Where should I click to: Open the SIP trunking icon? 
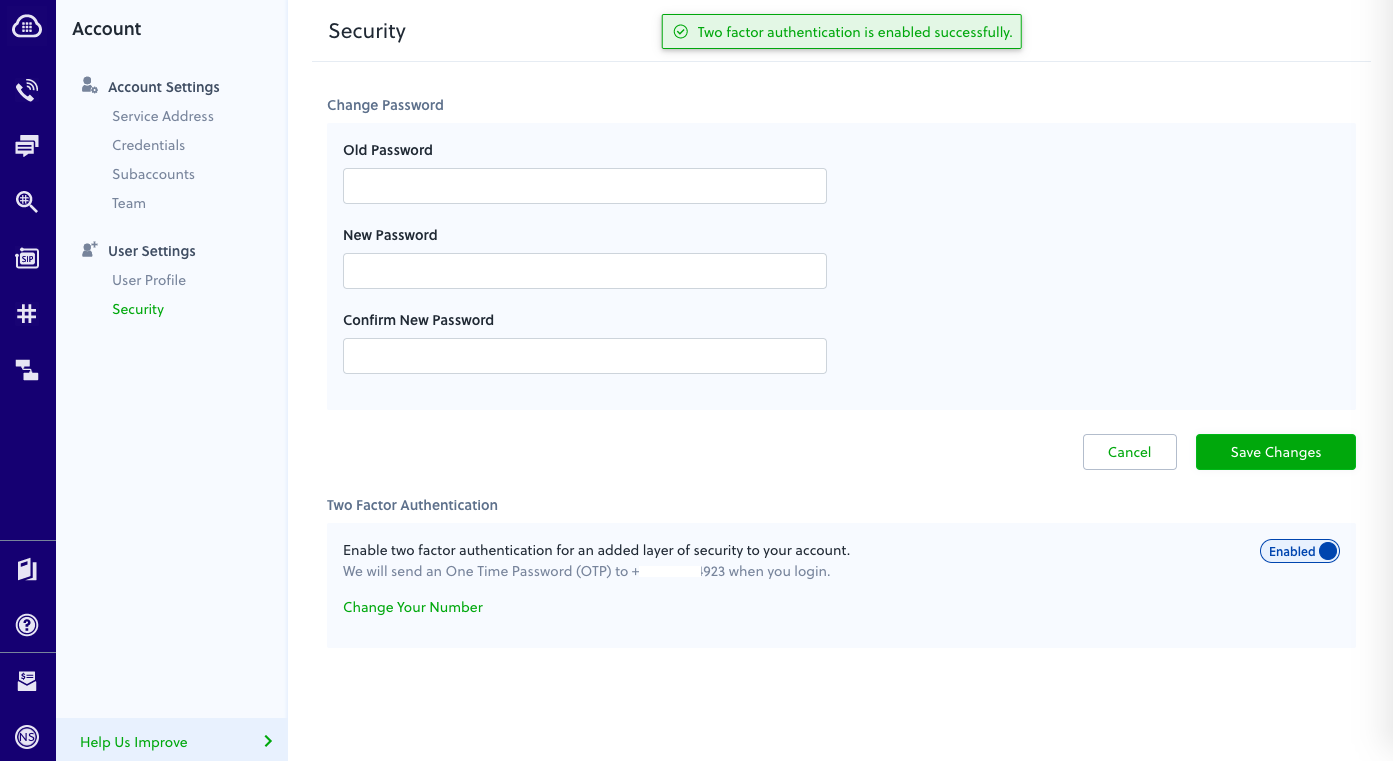[27, 257]
